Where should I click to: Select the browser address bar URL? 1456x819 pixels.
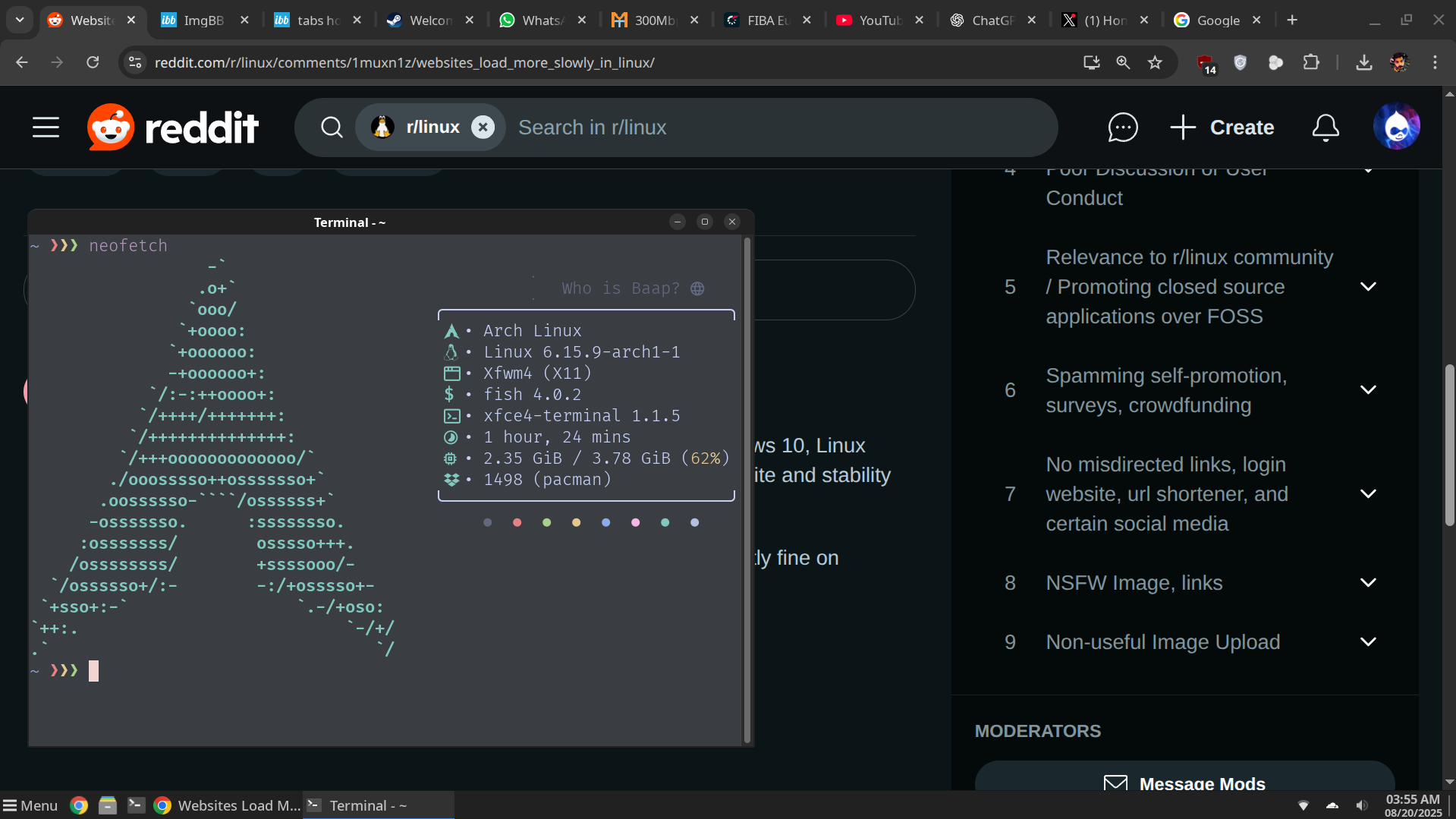(404, 62)
